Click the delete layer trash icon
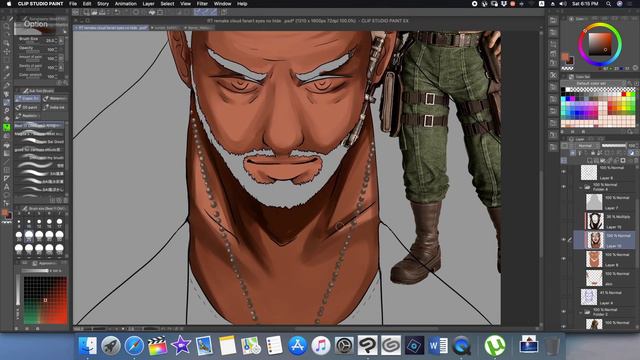 click(x=636, y=160)
